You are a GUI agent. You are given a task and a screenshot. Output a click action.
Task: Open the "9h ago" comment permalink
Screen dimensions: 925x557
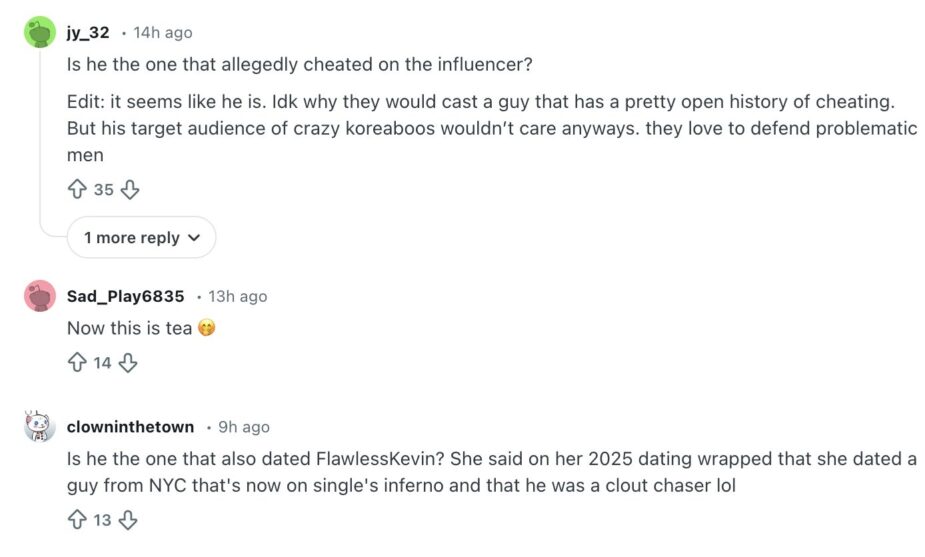click(x=244, y=427)
